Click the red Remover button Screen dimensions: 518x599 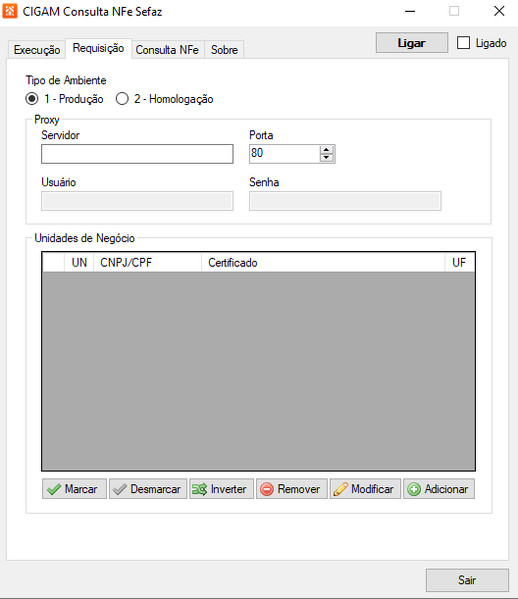(x=291, y=489)
